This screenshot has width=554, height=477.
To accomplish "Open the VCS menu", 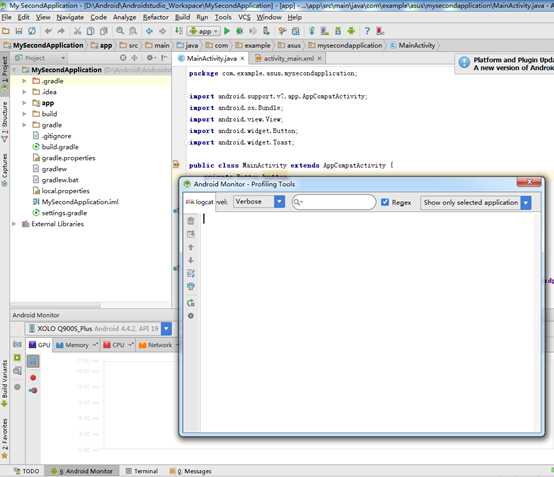I will 244,17.
